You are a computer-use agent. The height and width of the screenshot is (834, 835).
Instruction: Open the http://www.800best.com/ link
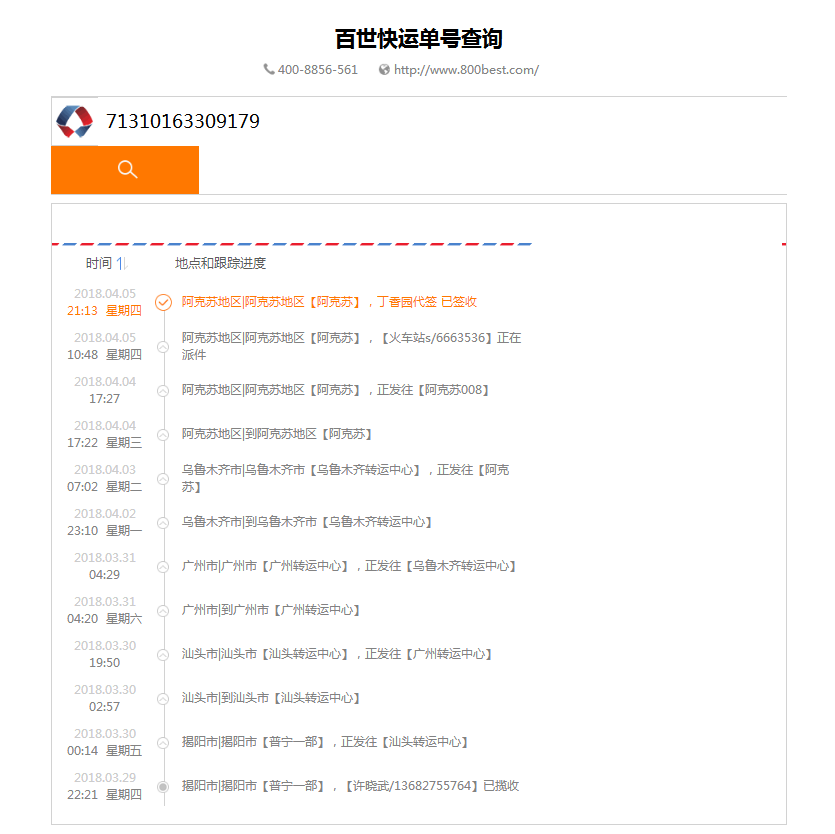(x=466, y=70)
